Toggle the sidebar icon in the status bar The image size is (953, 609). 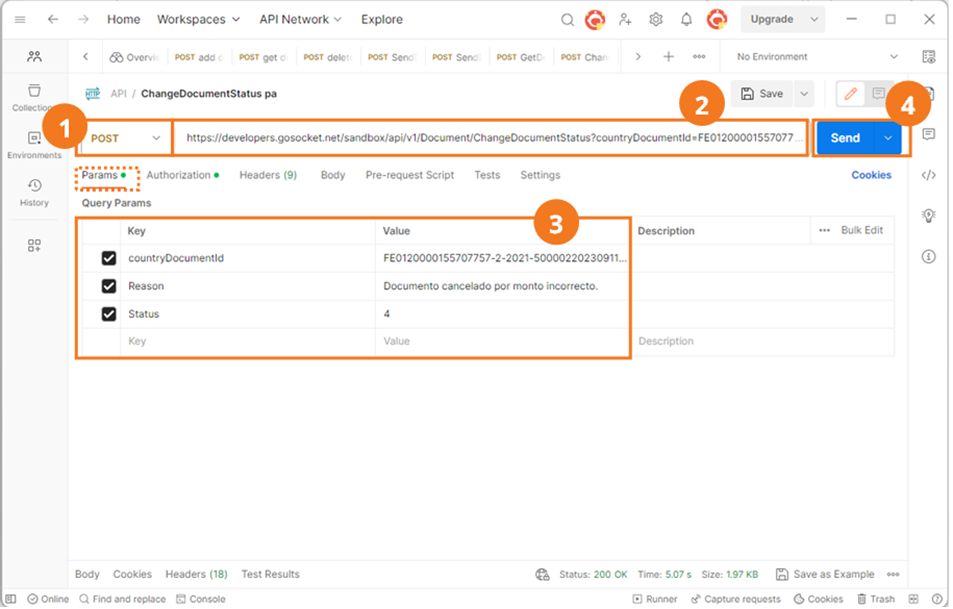(x=11, y=600)
